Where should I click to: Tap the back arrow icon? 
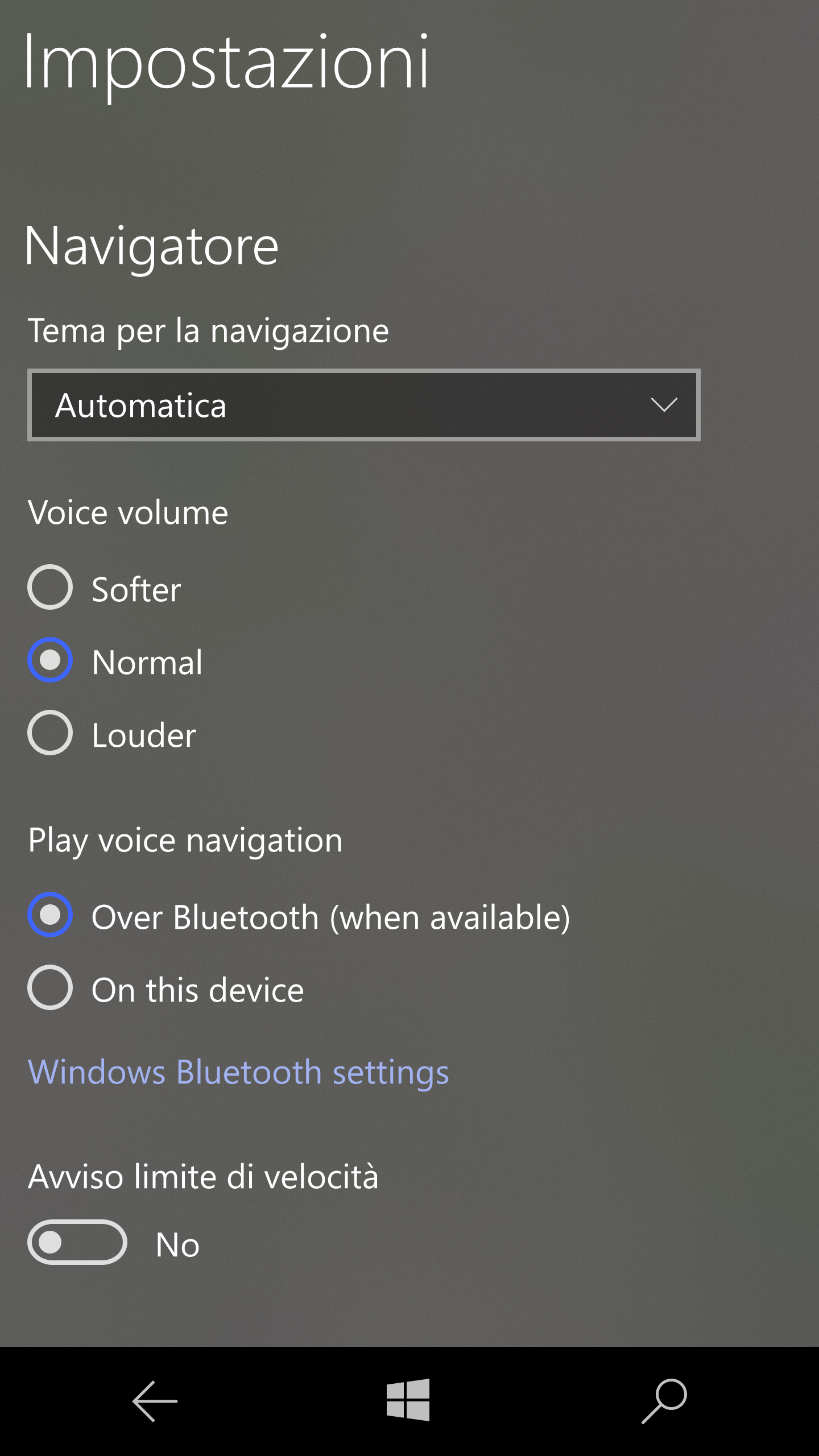click(x=155, y=1401)
